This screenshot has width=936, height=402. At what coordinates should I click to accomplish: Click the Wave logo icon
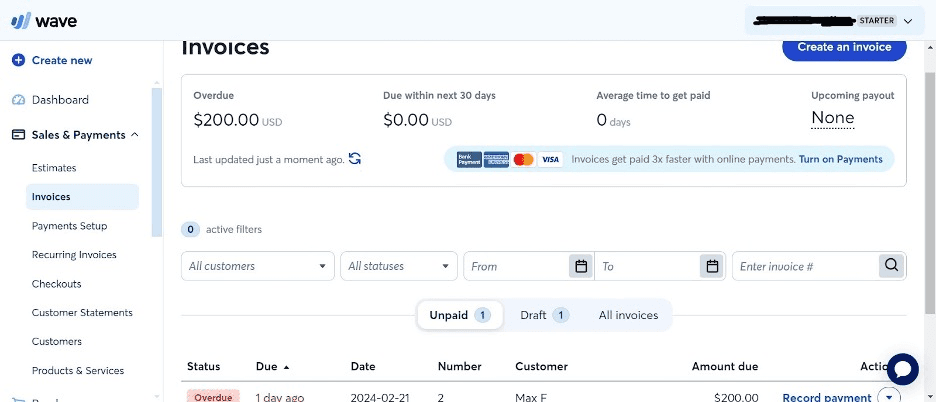point(20,22)
